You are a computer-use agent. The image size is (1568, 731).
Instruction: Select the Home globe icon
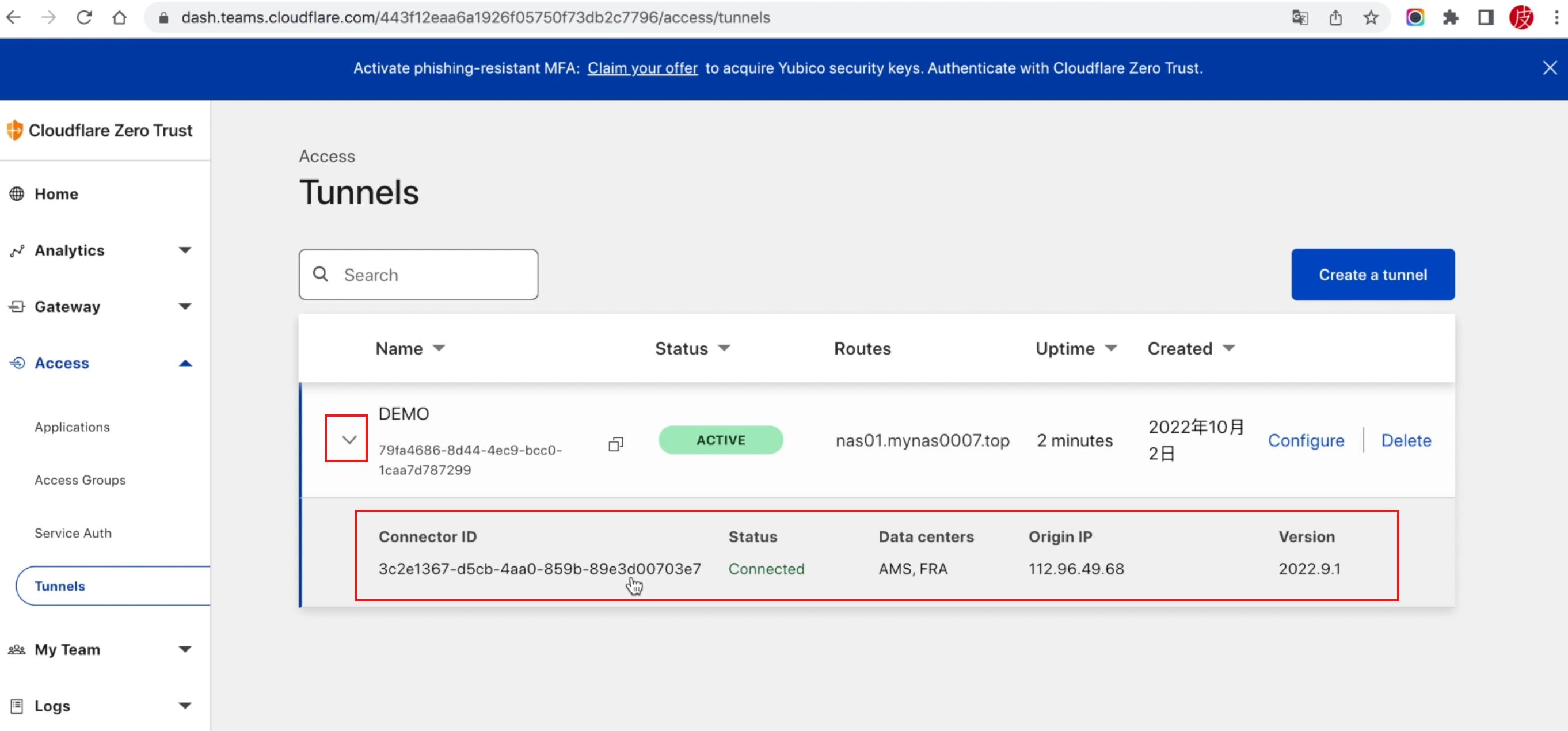[17, 193]
